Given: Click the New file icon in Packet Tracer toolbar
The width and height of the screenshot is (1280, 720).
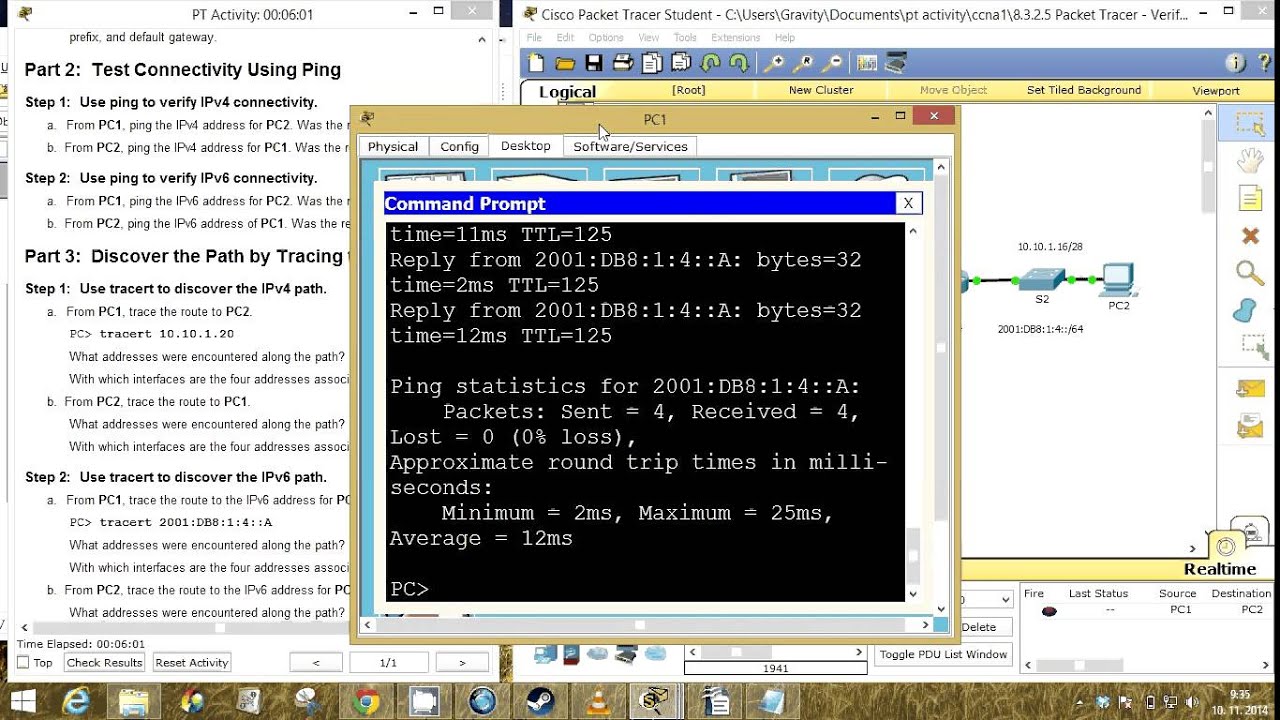Looking at the screenshot, I should coord(536,63).
